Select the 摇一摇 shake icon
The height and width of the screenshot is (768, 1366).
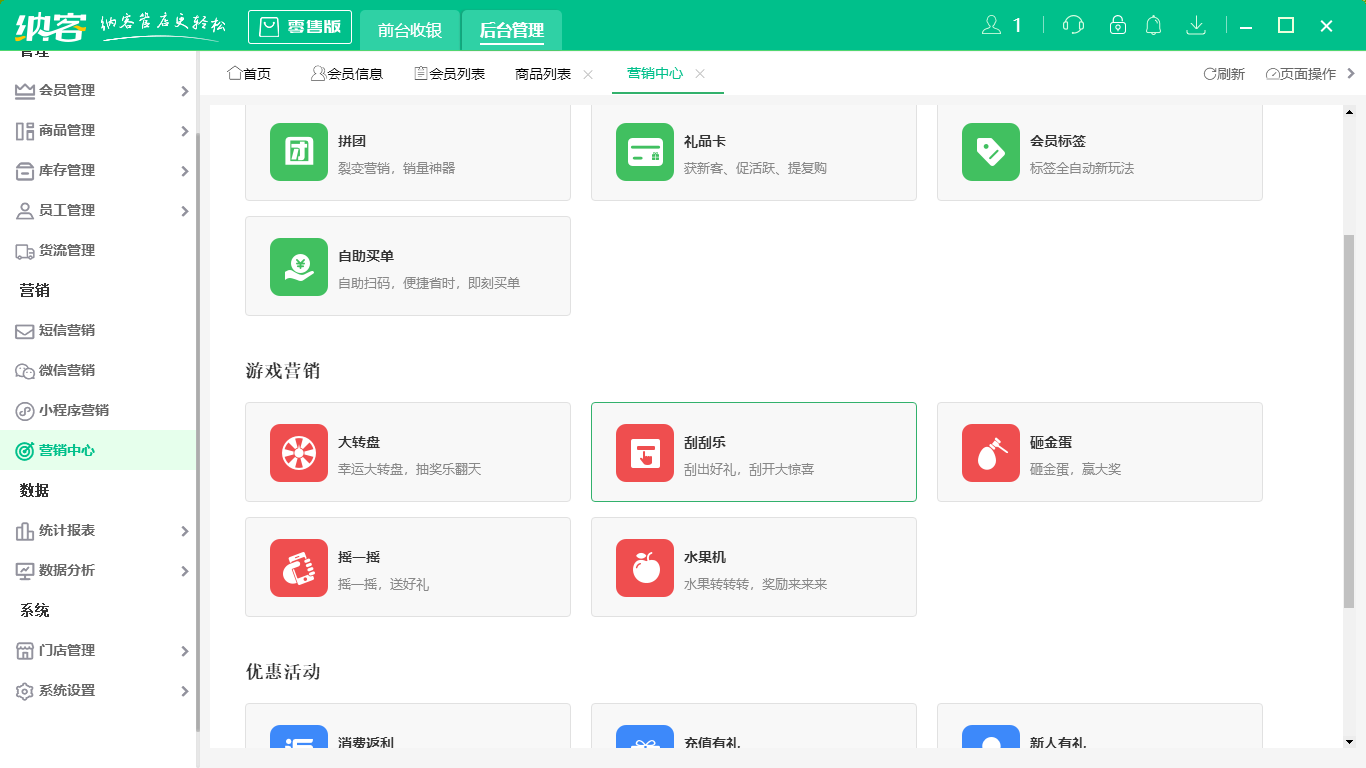298,567
